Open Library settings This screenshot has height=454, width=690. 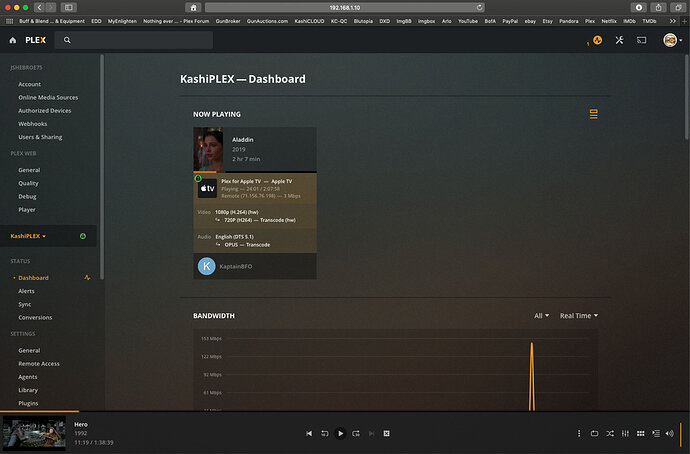click(x=28, y=390)
